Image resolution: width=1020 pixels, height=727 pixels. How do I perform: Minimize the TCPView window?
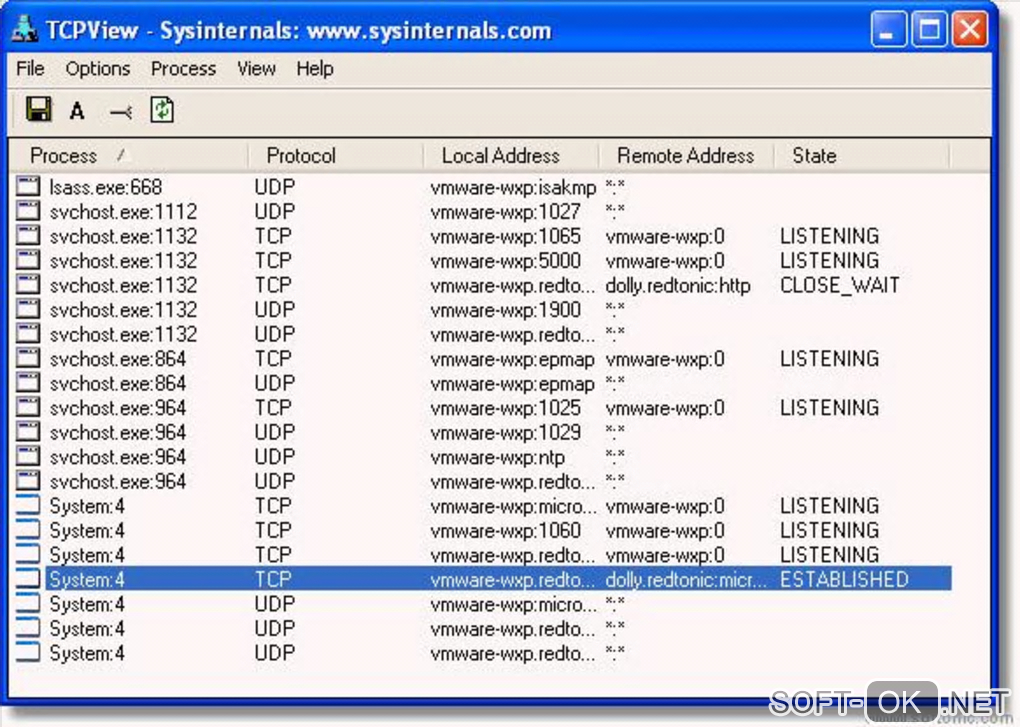tap(889, 29)
